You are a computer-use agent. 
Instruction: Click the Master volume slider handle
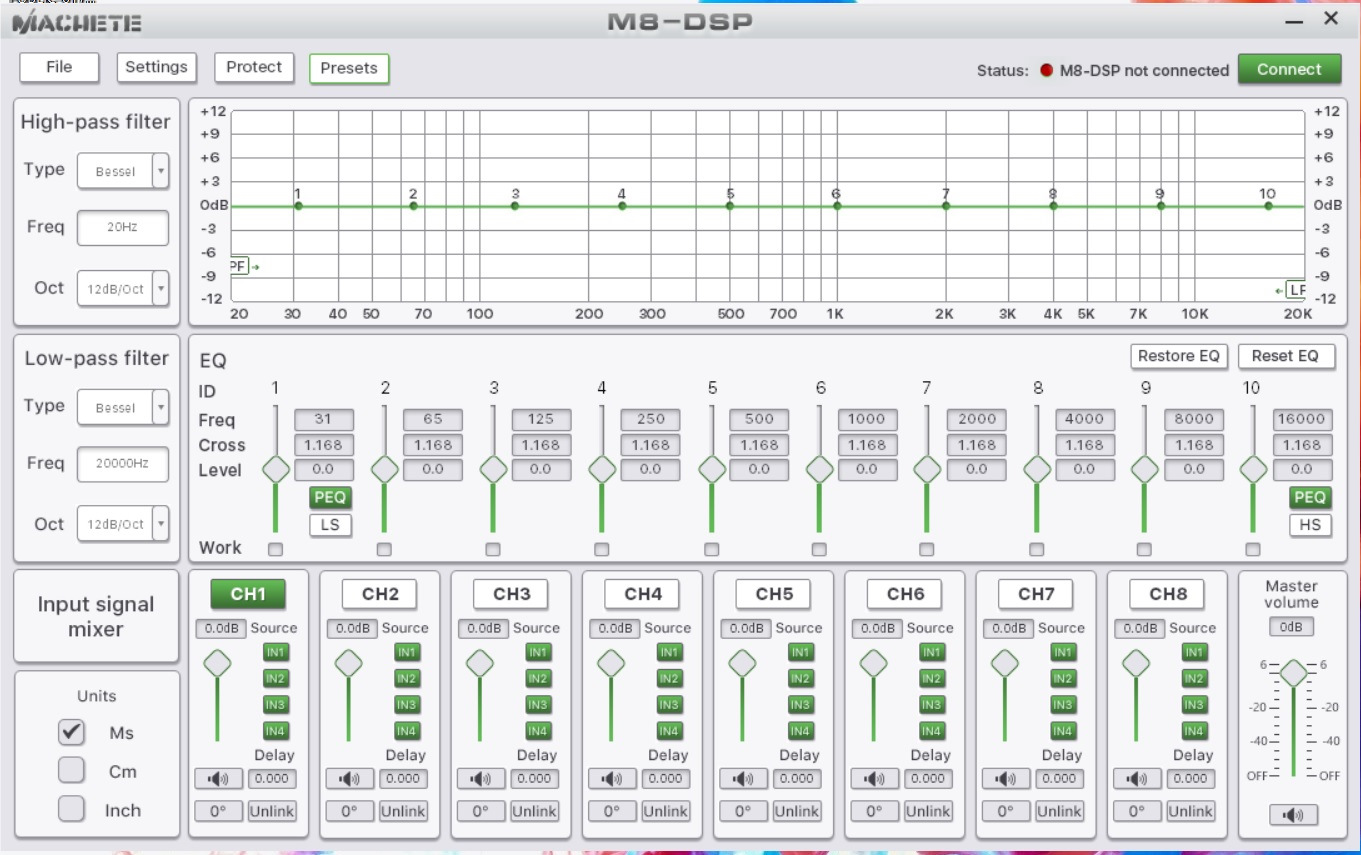[1293, 673]
